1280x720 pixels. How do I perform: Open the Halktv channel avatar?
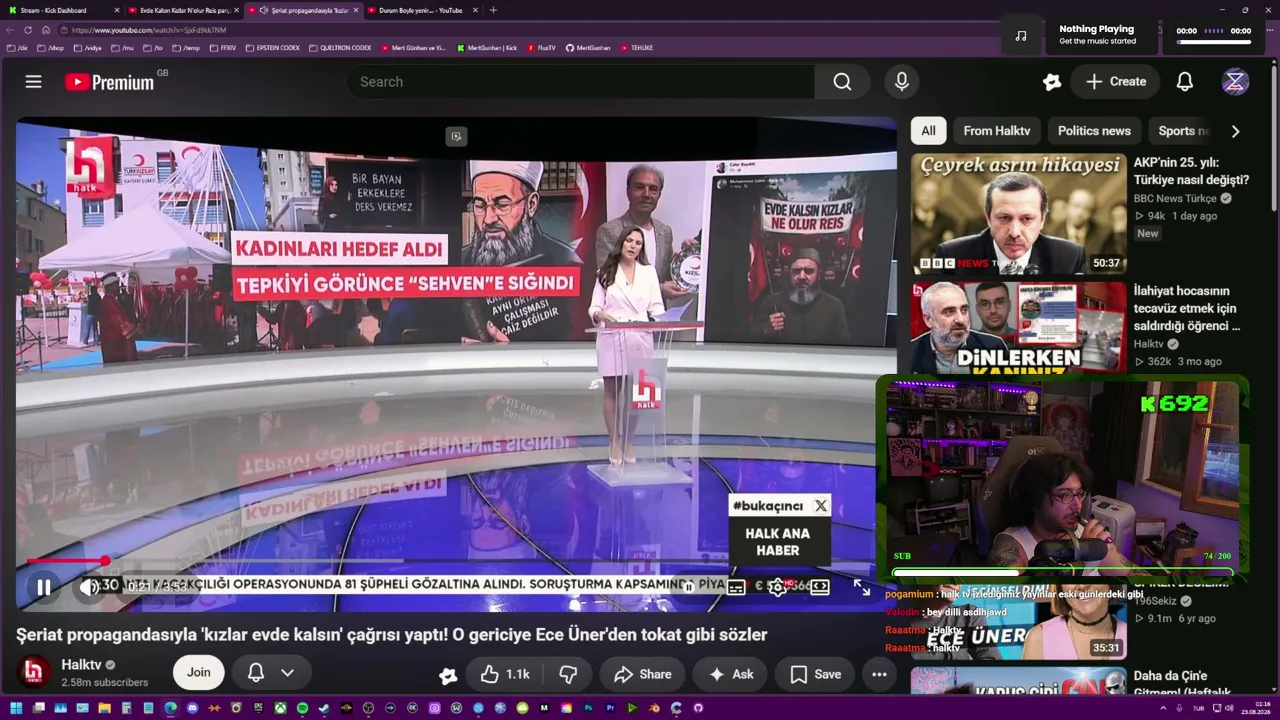point(34,672)
